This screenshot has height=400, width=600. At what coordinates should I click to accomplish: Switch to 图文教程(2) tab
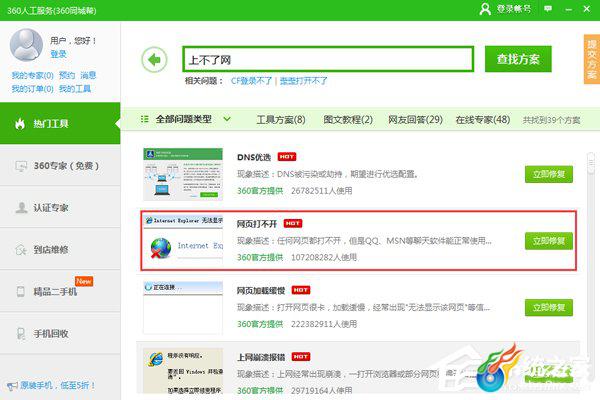[348, 119]
